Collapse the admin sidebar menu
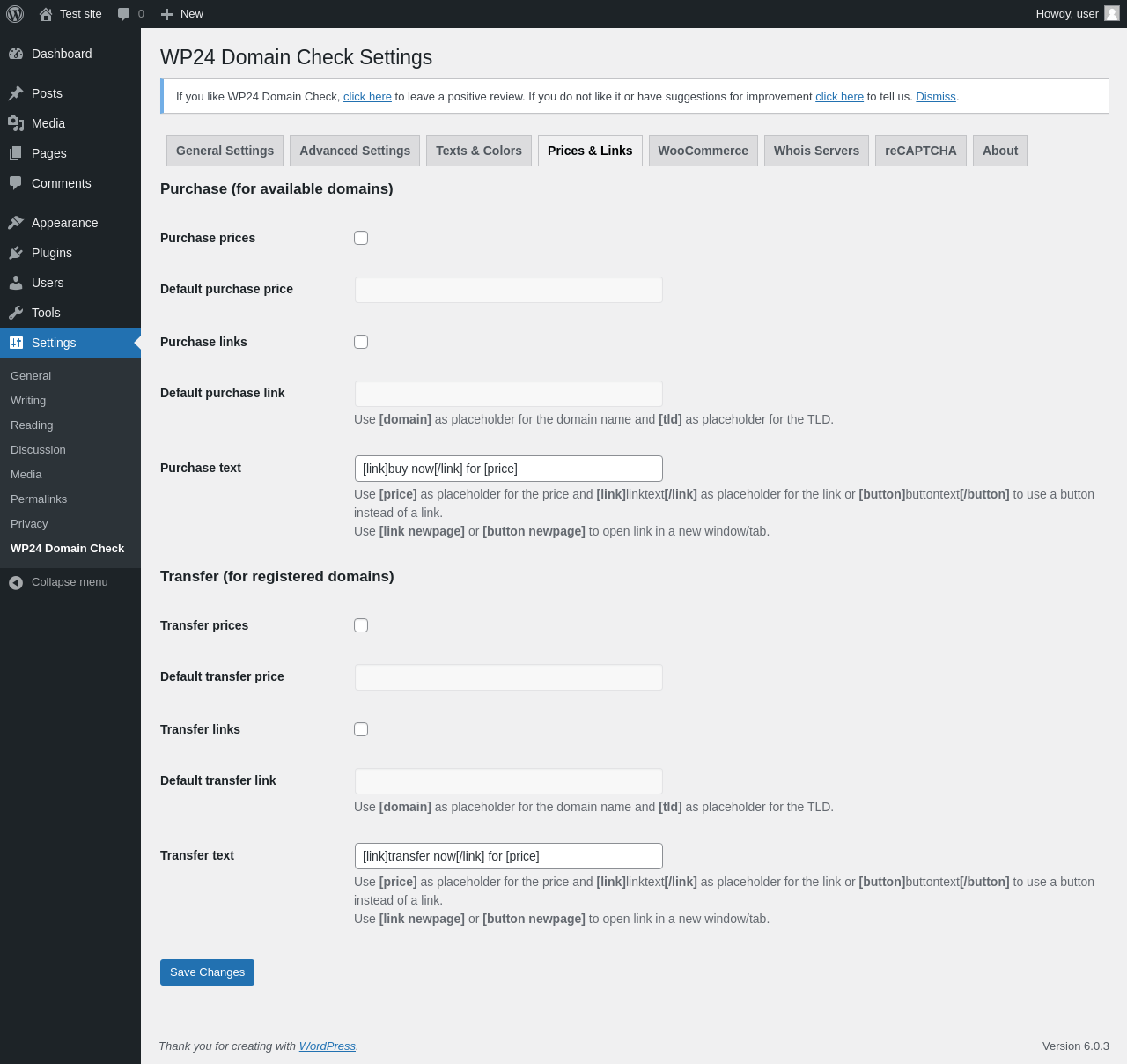The height and width of the screenshot is (1064, 1127). 58,582
